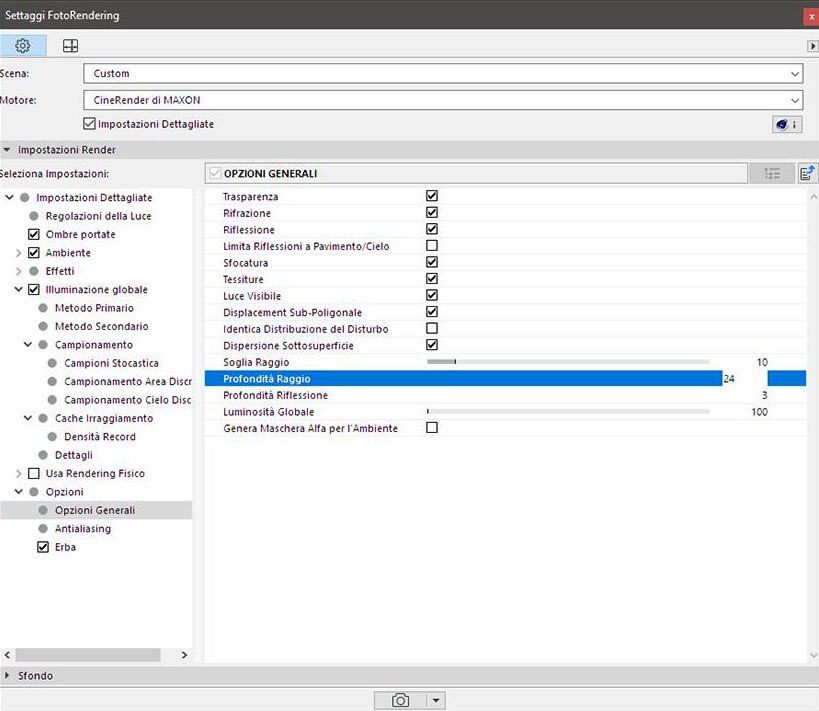Uncheck Impostazioni Dettagliate checkbox

[90, 124]
